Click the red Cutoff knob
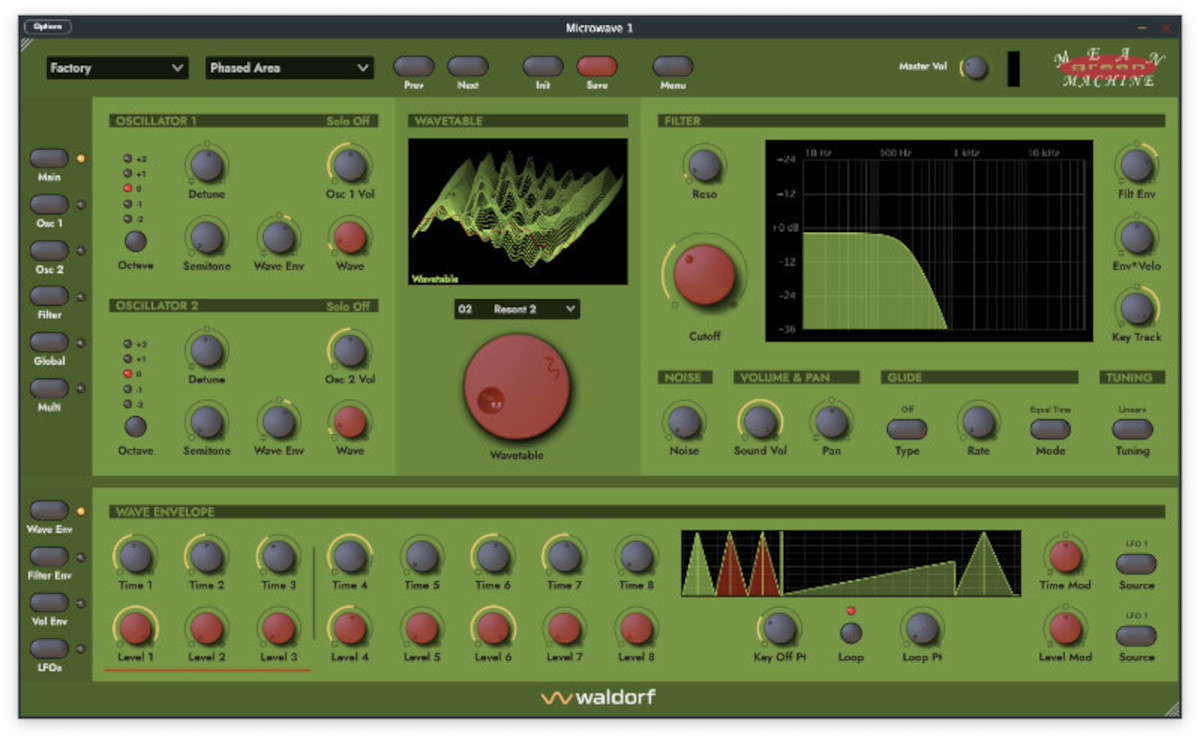This screenshot has width=1200, height=740. pos(704,274)
